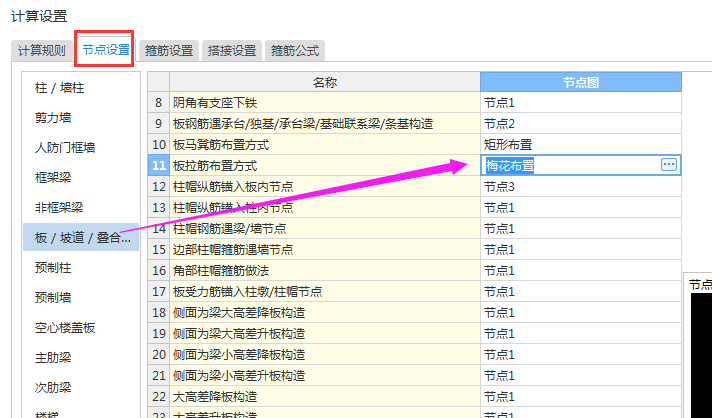Select row 侧面为梁小高差升板构造
Viewport: 712px width, 418px height.
pos(325,375)
